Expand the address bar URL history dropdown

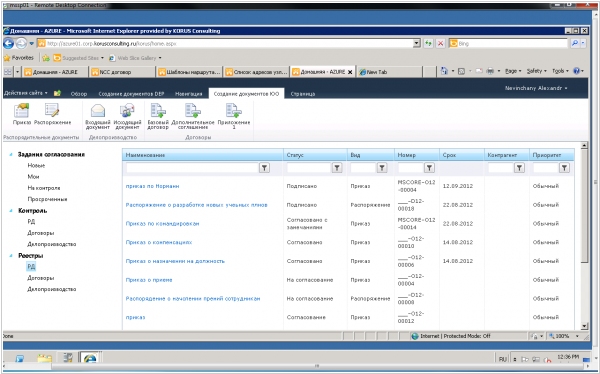pos(417,44)
